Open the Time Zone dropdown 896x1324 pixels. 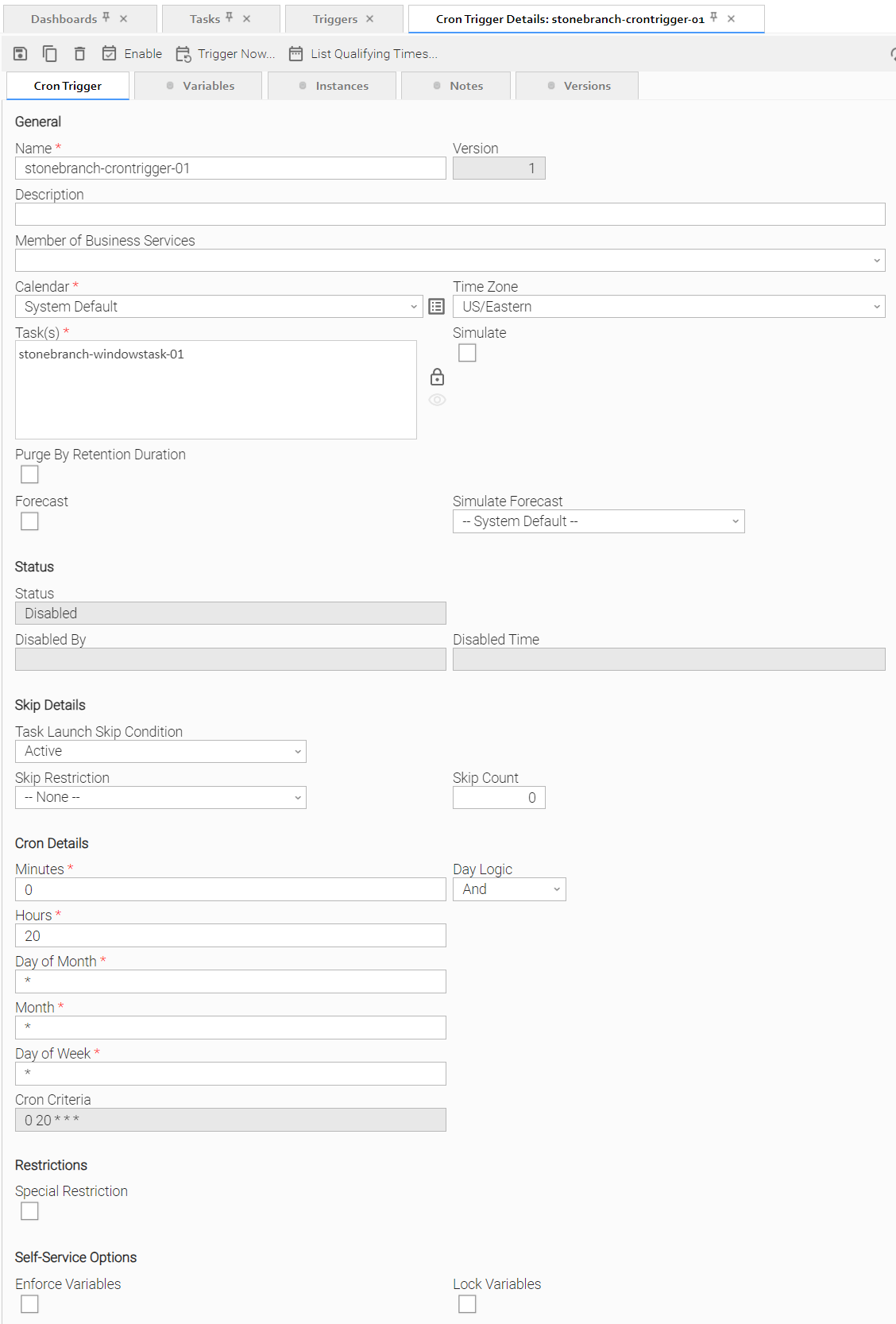669,307
